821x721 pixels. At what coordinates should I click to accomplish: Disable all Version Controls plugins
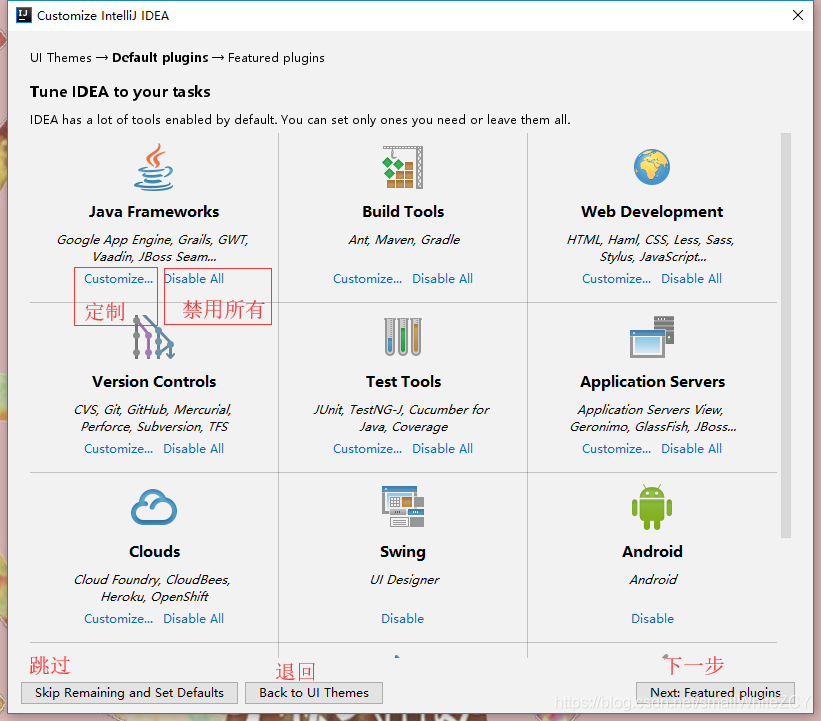click(194, 449)
